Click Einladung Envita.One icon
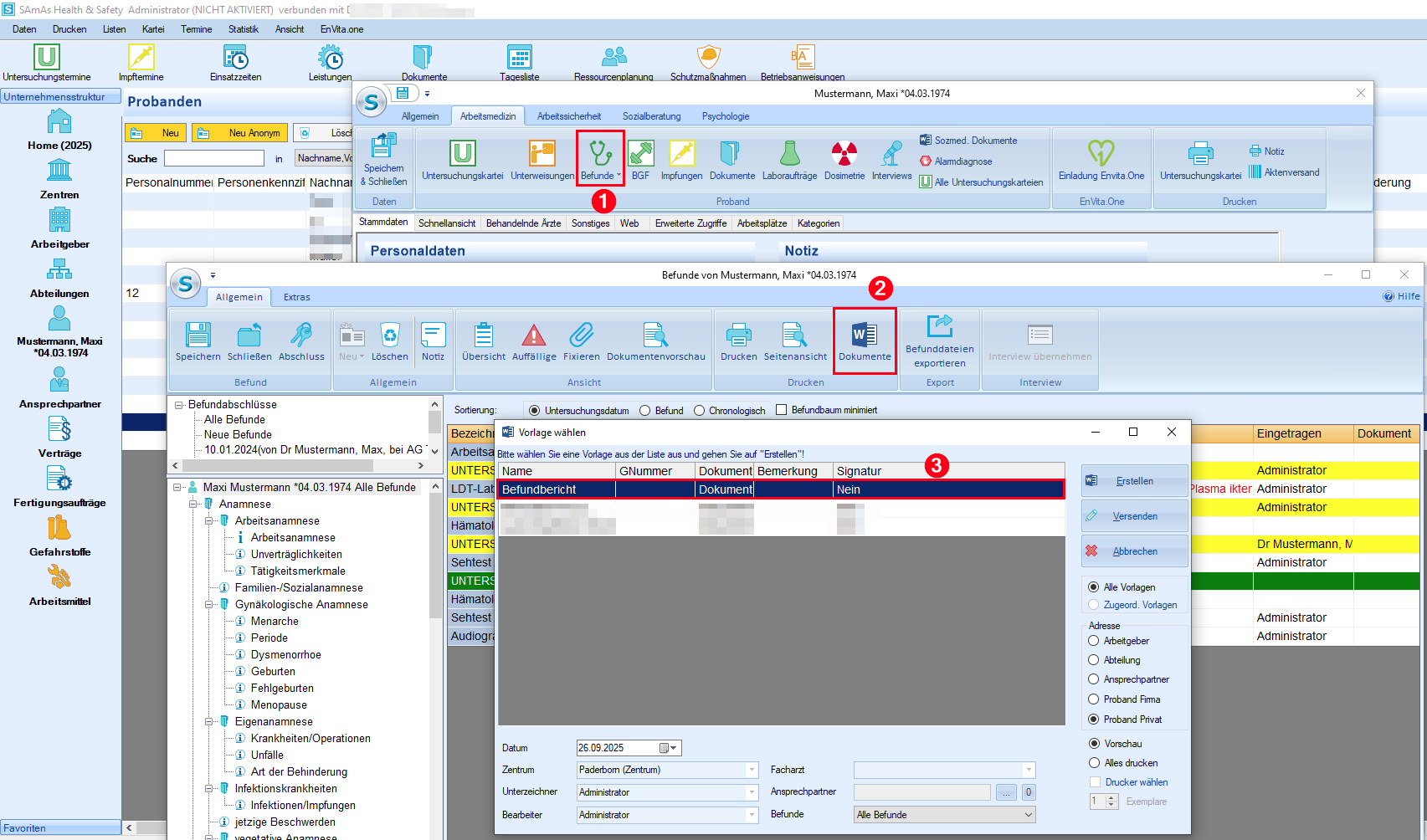Screen dimensions: 1427x840 click(x=1101, y=159)
